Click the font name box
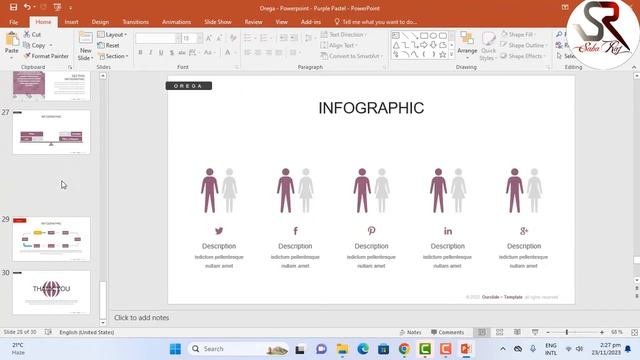This screenshot has width=640, height=360. pyautogui.click(x=156, y=38)
